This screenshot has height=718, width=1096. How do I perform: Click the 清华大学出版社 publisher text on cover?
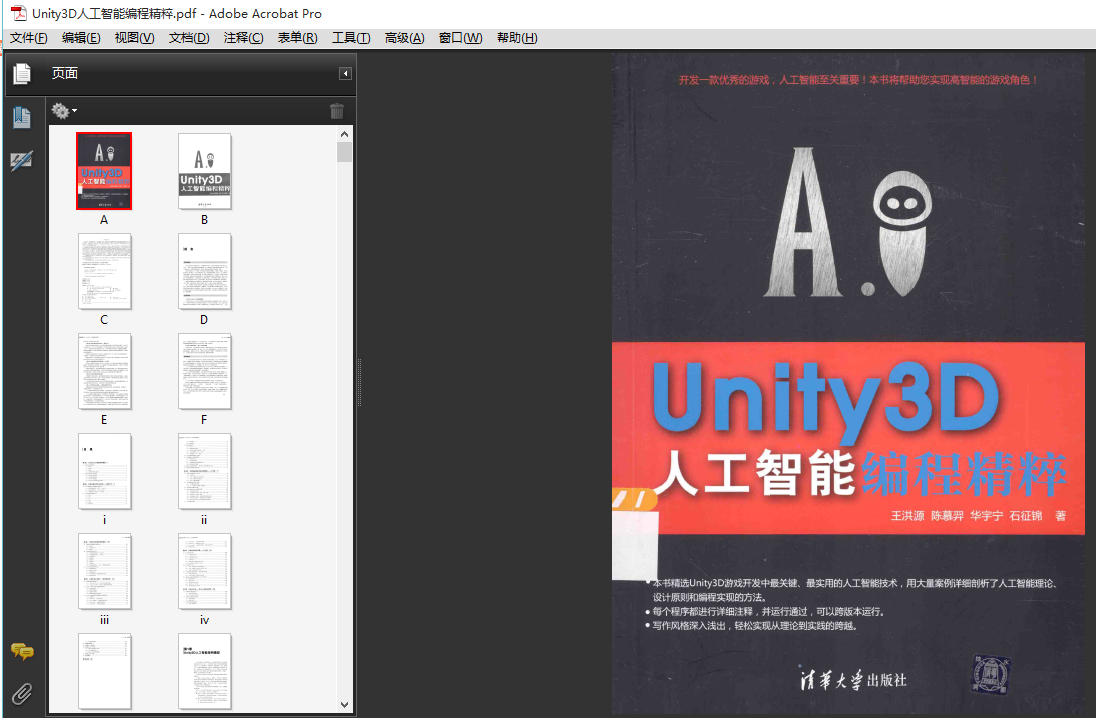[x=853, y=680]
